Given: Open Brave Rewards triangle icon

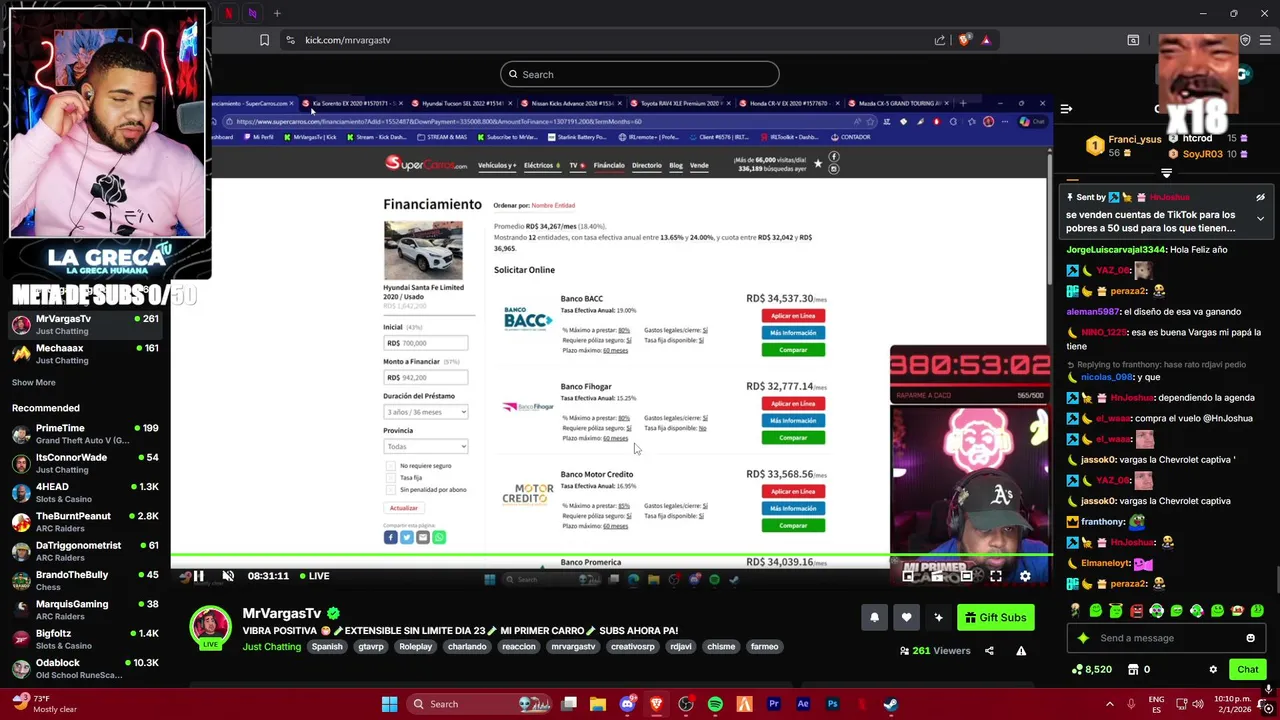Looking at the screenshot, I should 986,40.
